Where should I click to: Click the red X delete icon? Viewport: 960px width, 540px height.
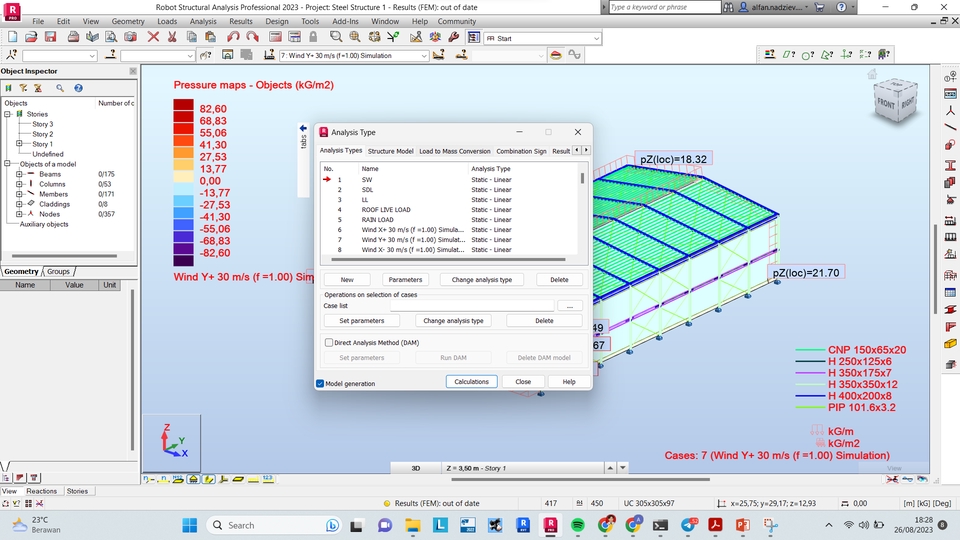coord(153,37)
